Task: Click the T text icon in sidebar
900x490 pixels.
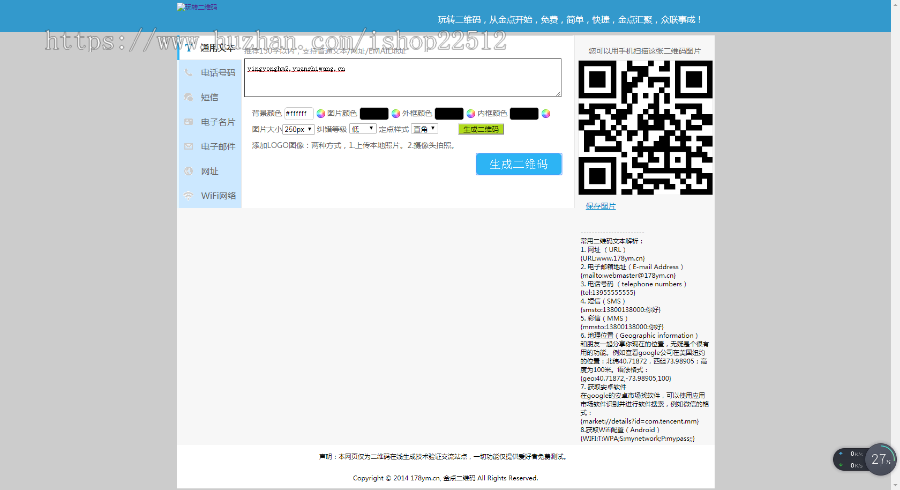Action: point(189,48)
